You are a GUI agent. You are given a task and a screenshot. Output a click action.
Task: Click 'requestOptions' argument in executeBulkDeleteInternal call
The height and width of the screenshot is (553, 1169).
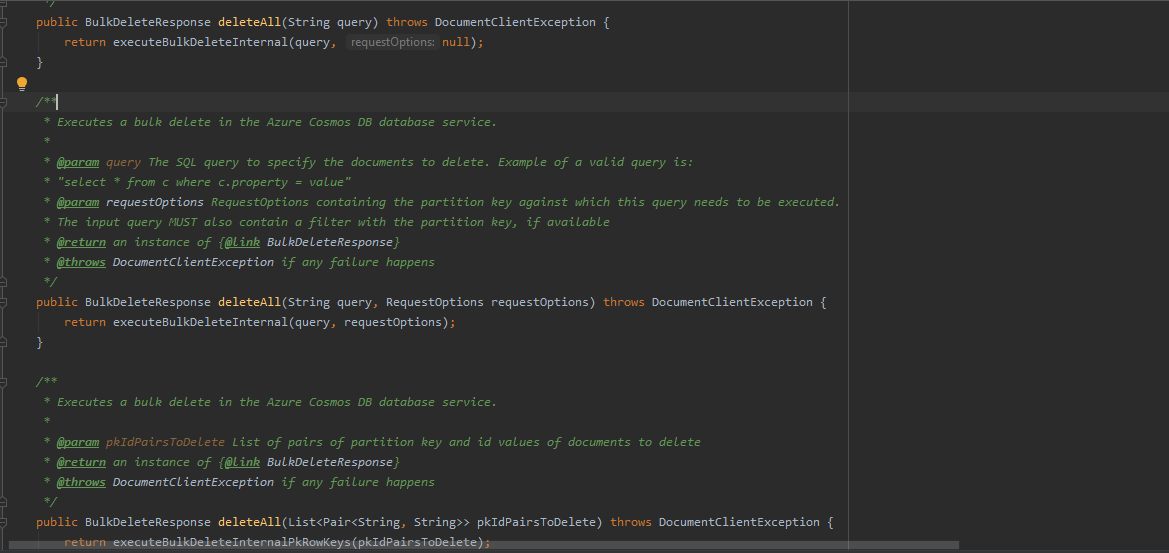point(393,322)
